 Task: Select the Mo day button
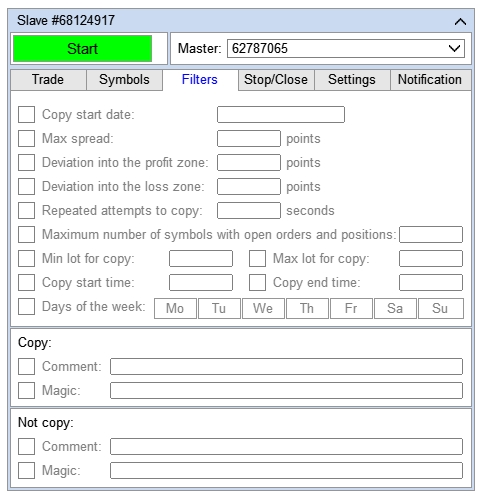point(175,308)
